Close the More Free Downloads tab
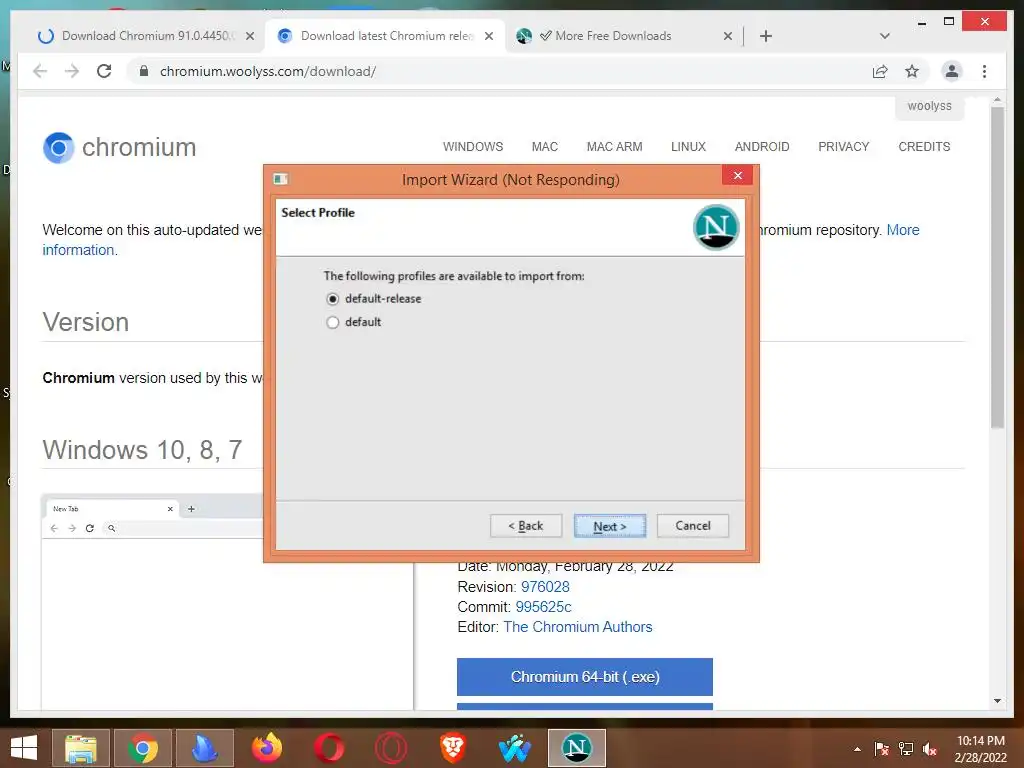 pos(728,36)
